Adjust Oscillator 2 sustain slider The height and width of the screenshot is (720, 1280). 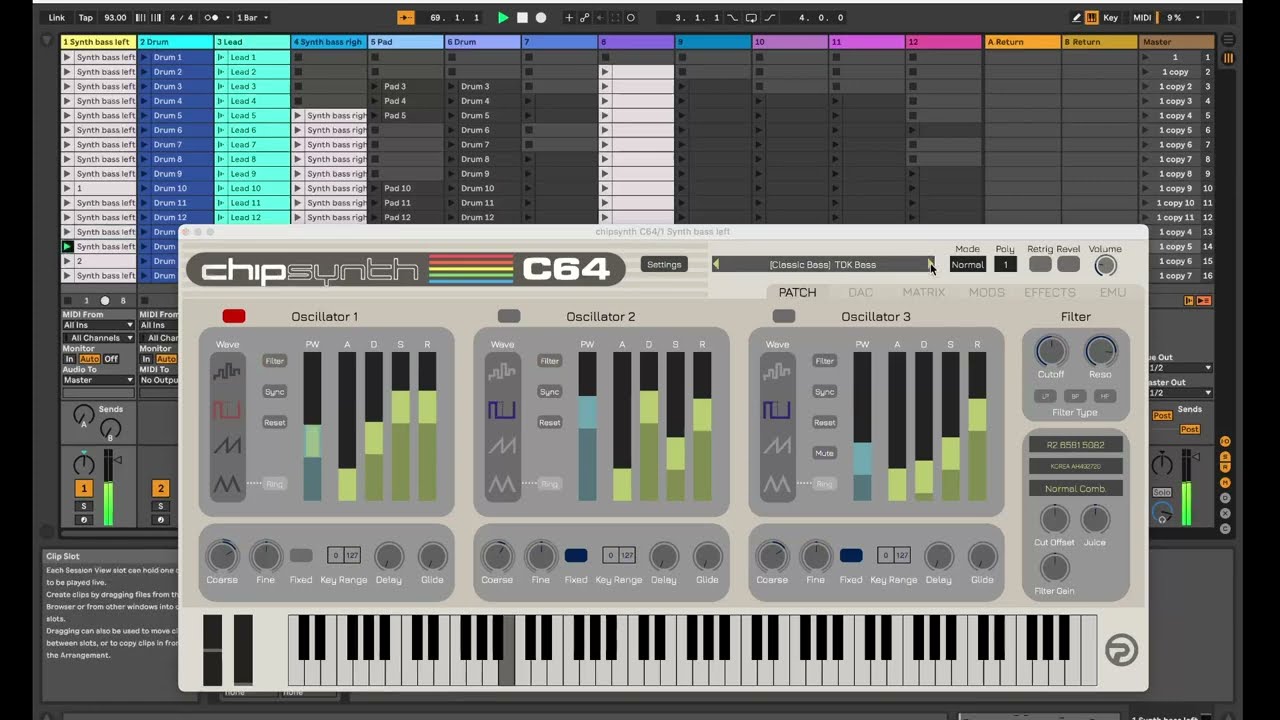coord(676,426)
